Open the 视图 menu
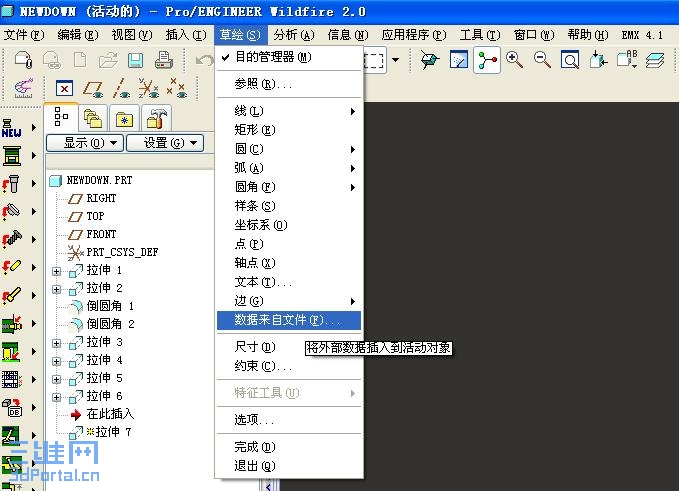 tap(132, 35)
